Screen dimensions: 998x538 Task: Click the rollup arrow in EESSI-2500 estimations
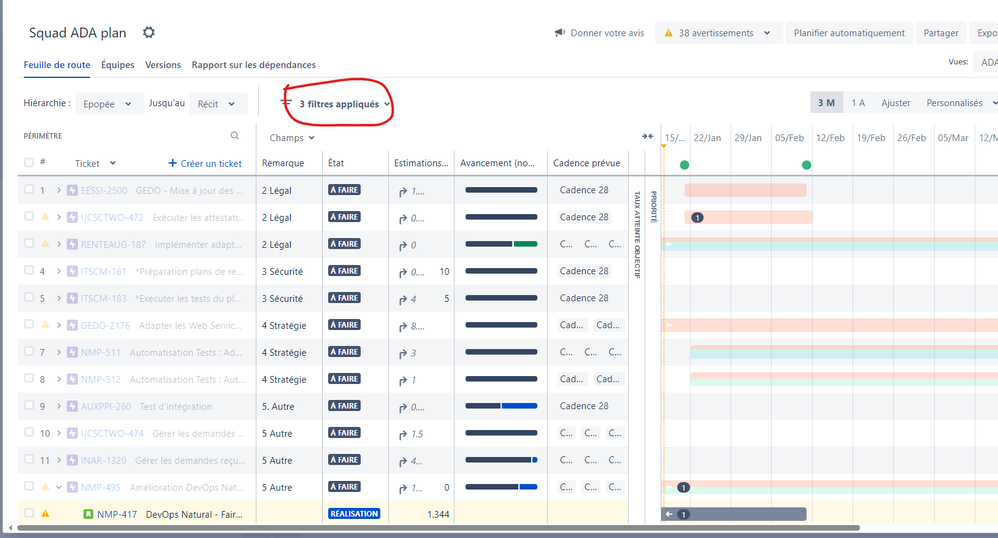tap(403, 192)
